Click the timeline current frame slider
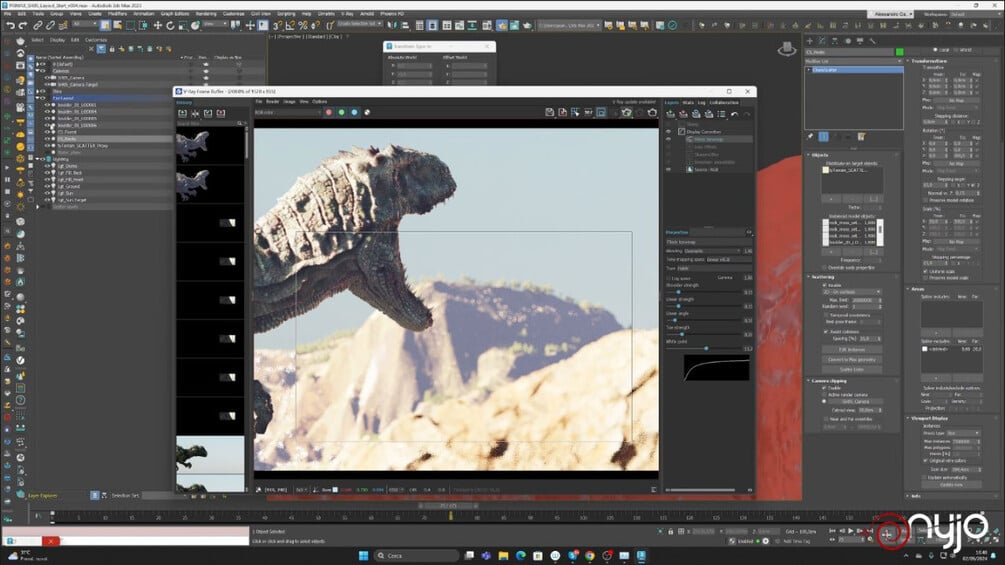The image size is (1005, 565). pyautogui.click(x=448, y=506)
